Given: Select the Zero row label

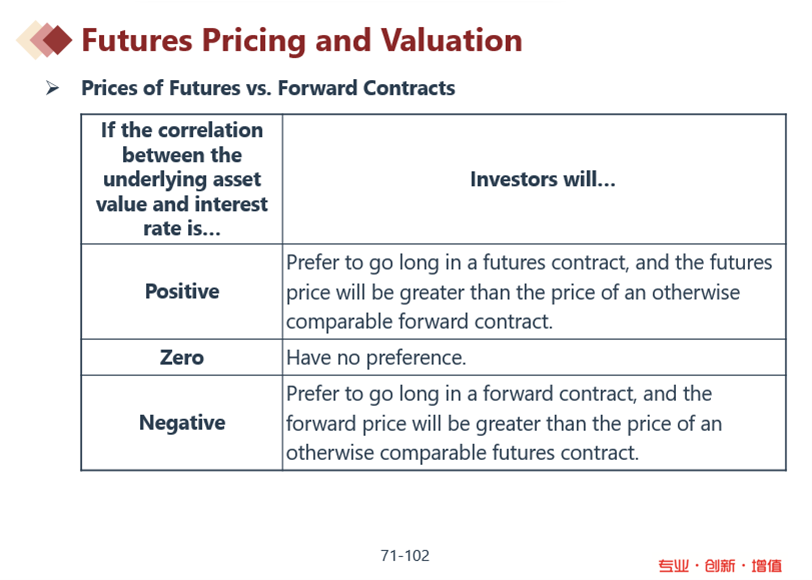Looking at the screenshot, I should [x=182, y=357].
